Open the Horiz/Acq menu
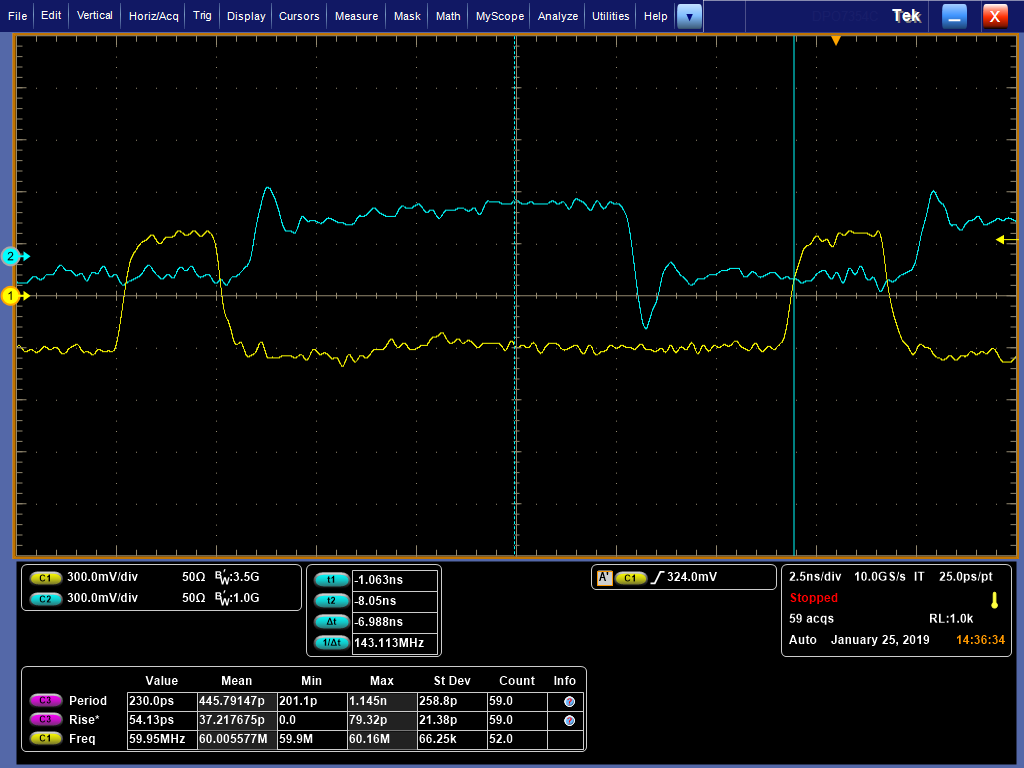The image size is (1024, 768). pos(153,16)
